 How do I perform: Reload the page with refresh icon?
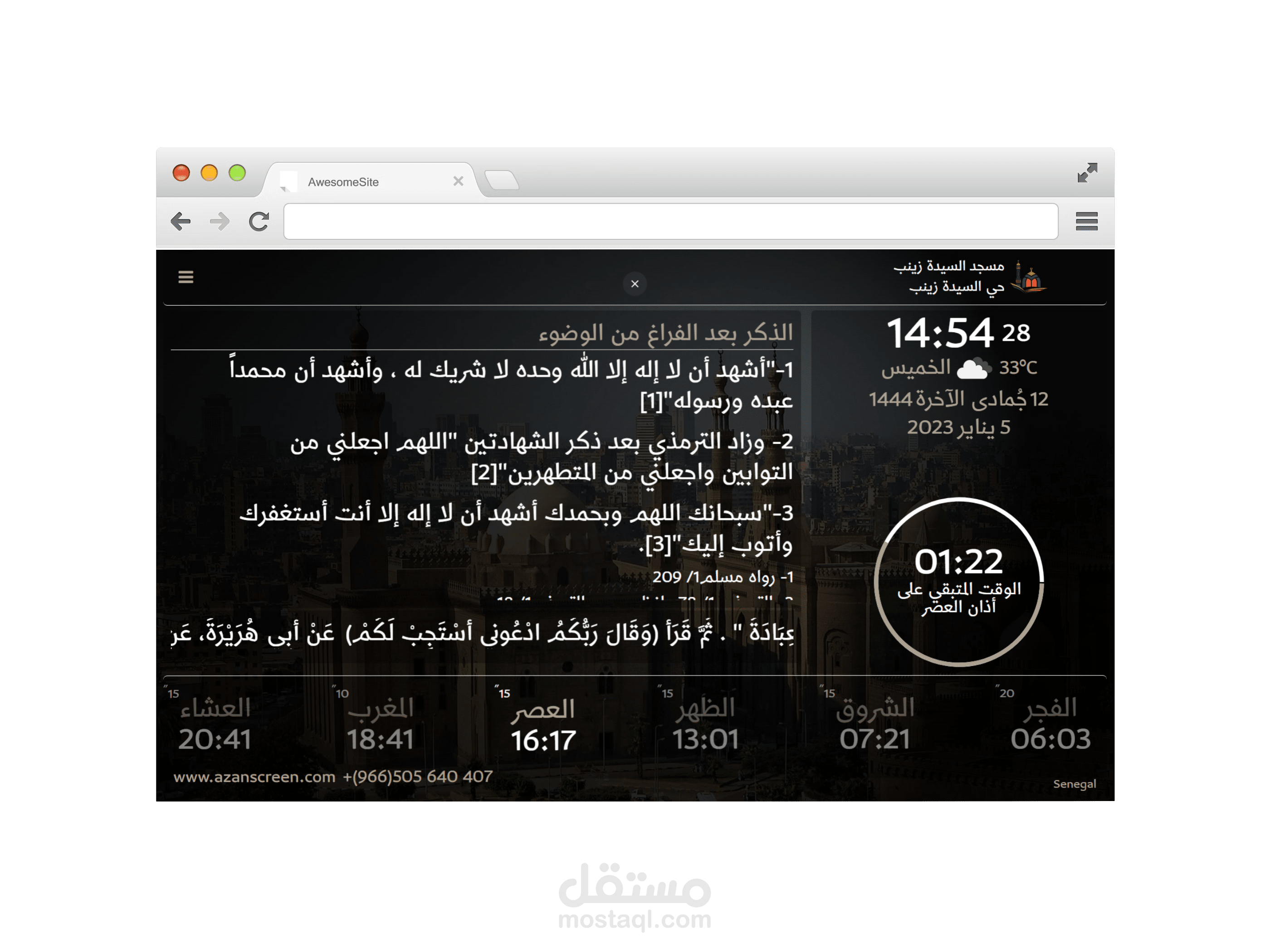pos(259,221)
